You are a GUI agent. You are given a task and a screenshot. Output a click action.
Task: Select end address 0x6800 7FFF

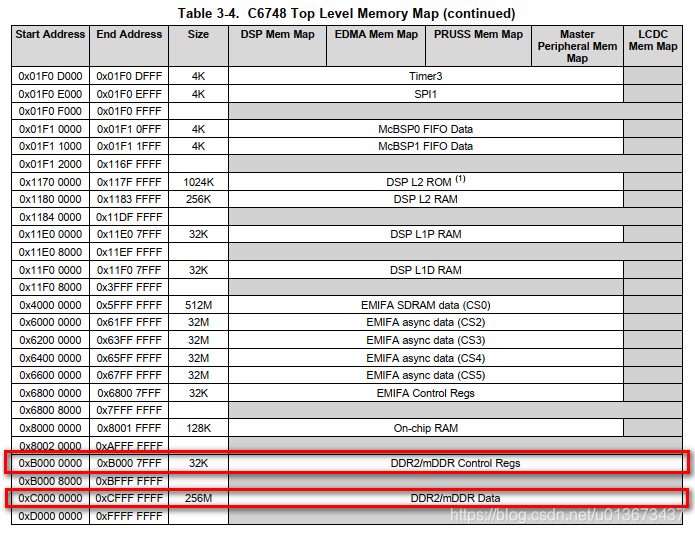pyautogui.click(x=129, y=393)
